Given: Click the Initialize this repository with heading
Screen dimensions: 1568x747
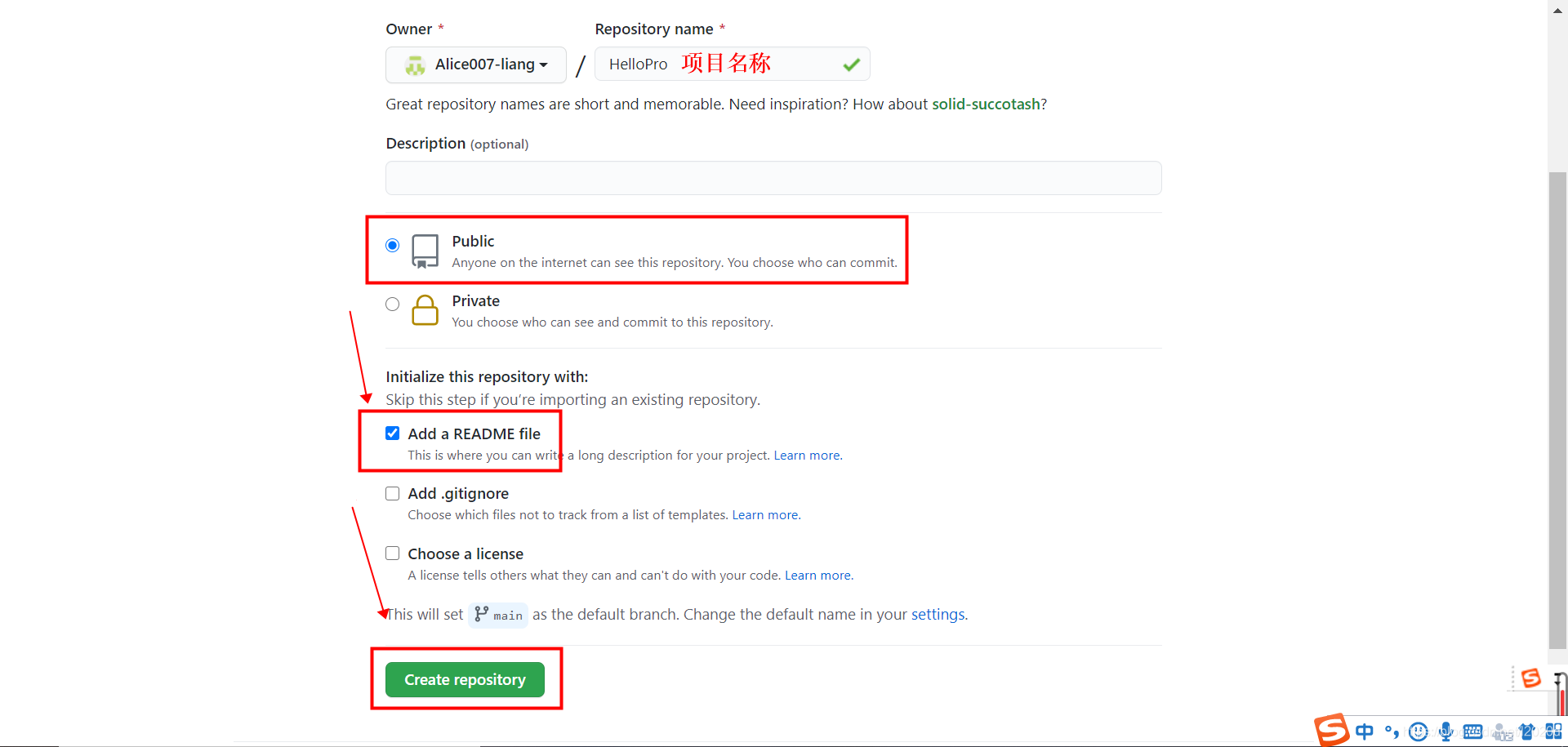Looking at the screenshot, I should point(487,376).
